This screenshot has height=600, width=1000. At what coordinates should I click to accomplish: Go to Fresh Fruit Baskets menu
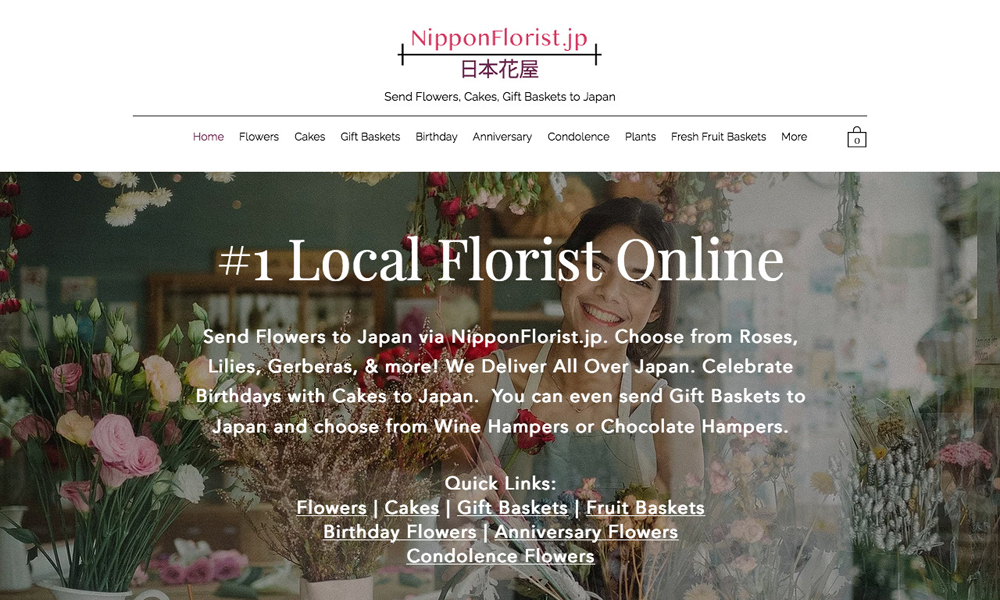point(718,136)
